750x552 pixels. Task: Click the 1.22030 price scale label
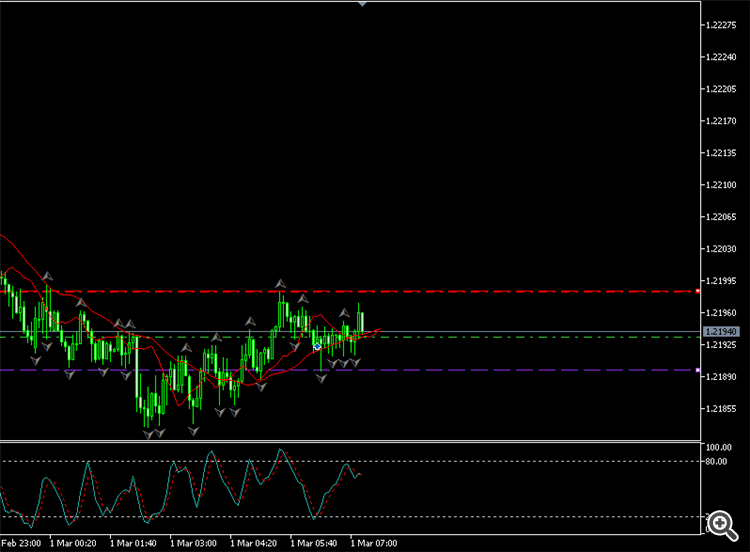point(721,249)
